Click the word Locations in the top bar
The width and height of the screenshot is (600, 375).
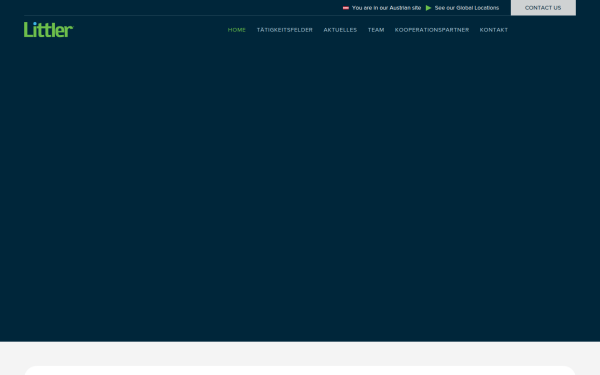[487, 8]
